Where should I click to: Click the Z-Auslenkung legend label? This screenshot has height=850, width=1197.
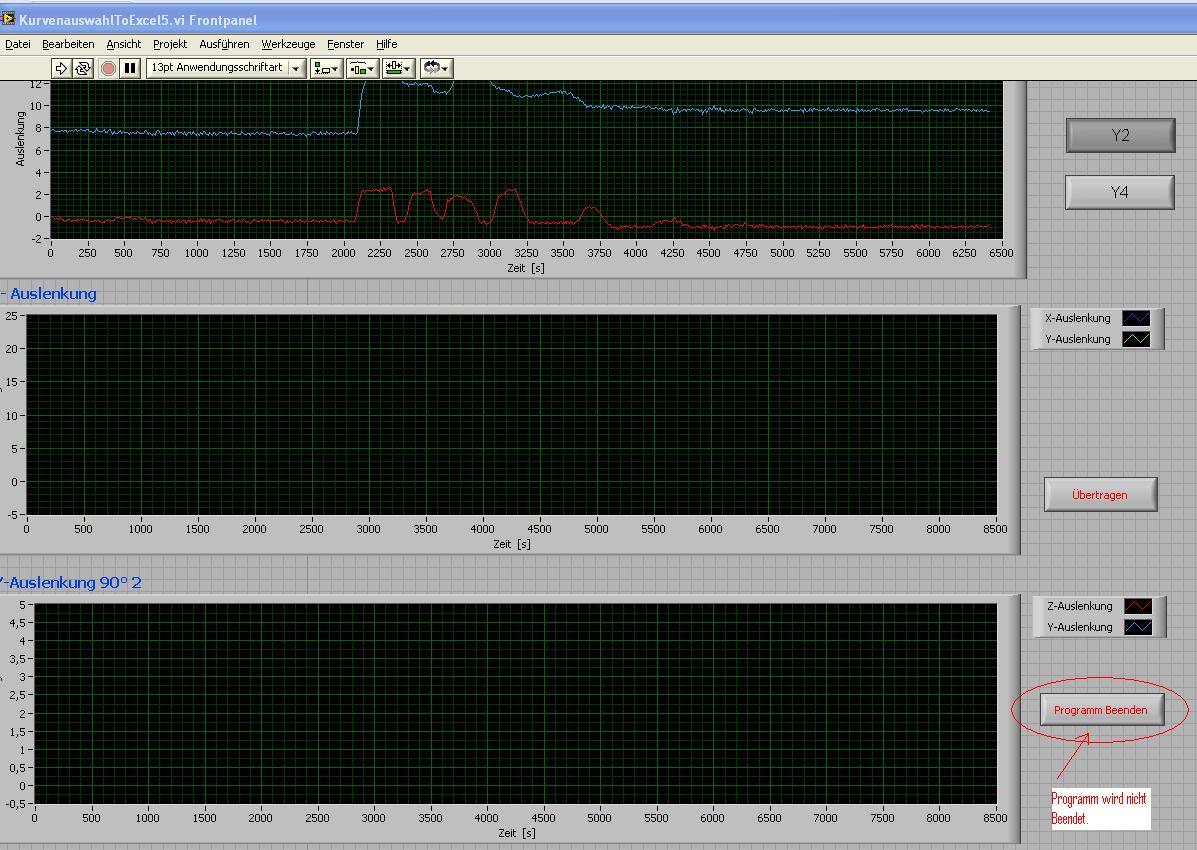(1079, 606)
